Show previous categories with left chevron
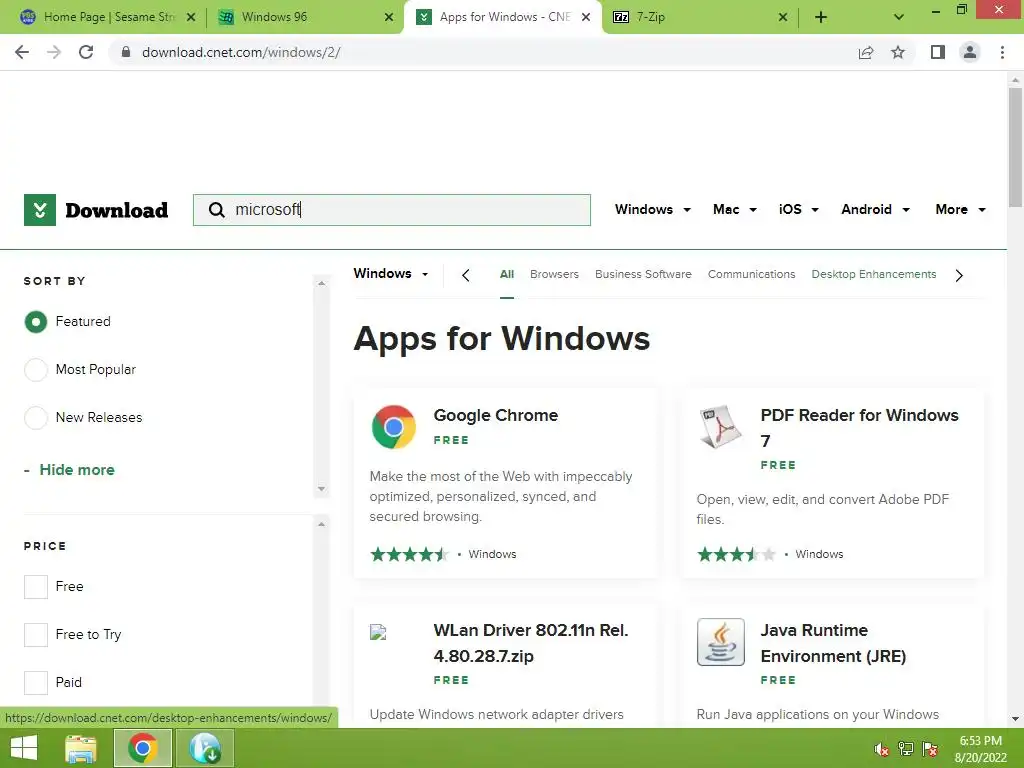The width and height of the screenshot is (1024, 768). [x=466, y=276]
